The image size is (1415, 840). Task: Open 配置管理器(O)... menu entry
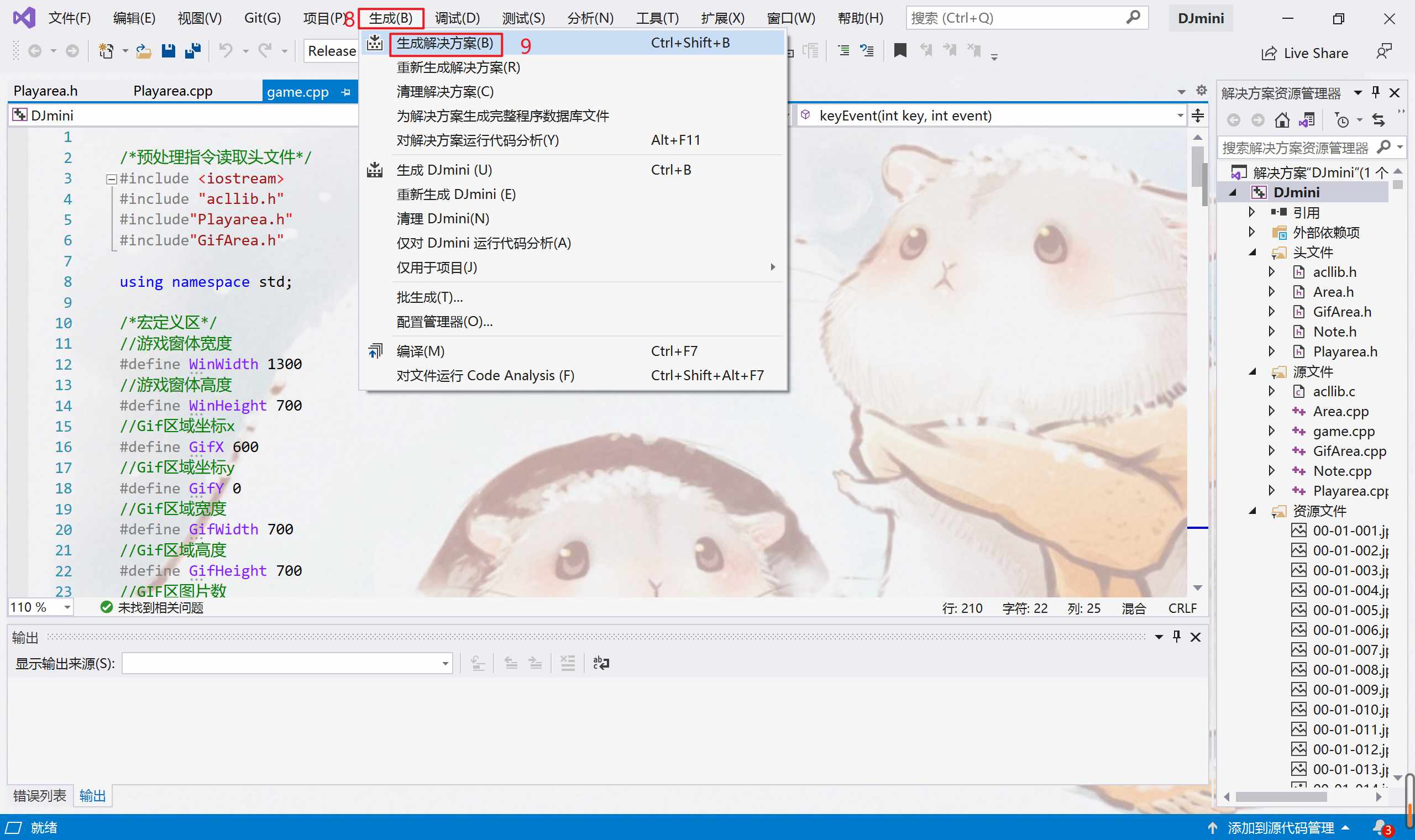click(573, 322)
